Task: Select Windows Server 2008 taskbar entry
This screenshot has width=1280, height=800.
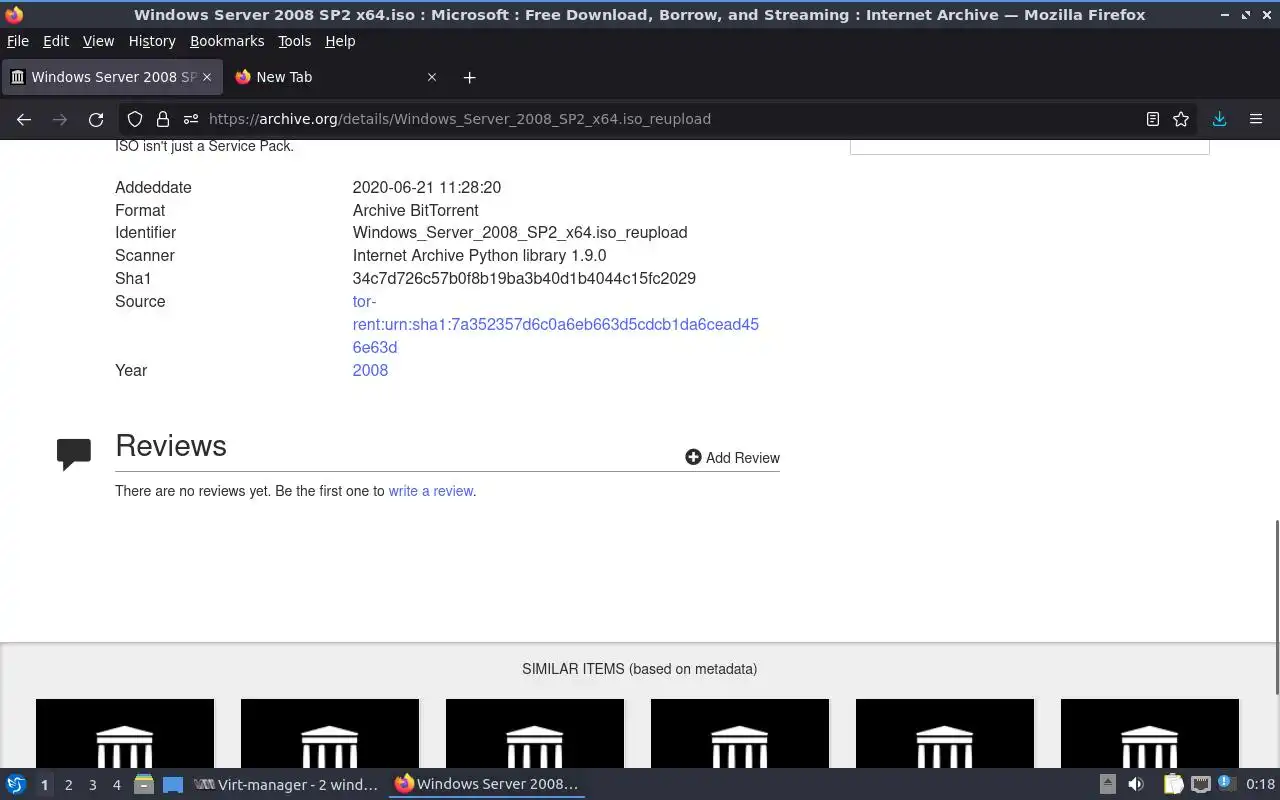Action: point(487,784)
